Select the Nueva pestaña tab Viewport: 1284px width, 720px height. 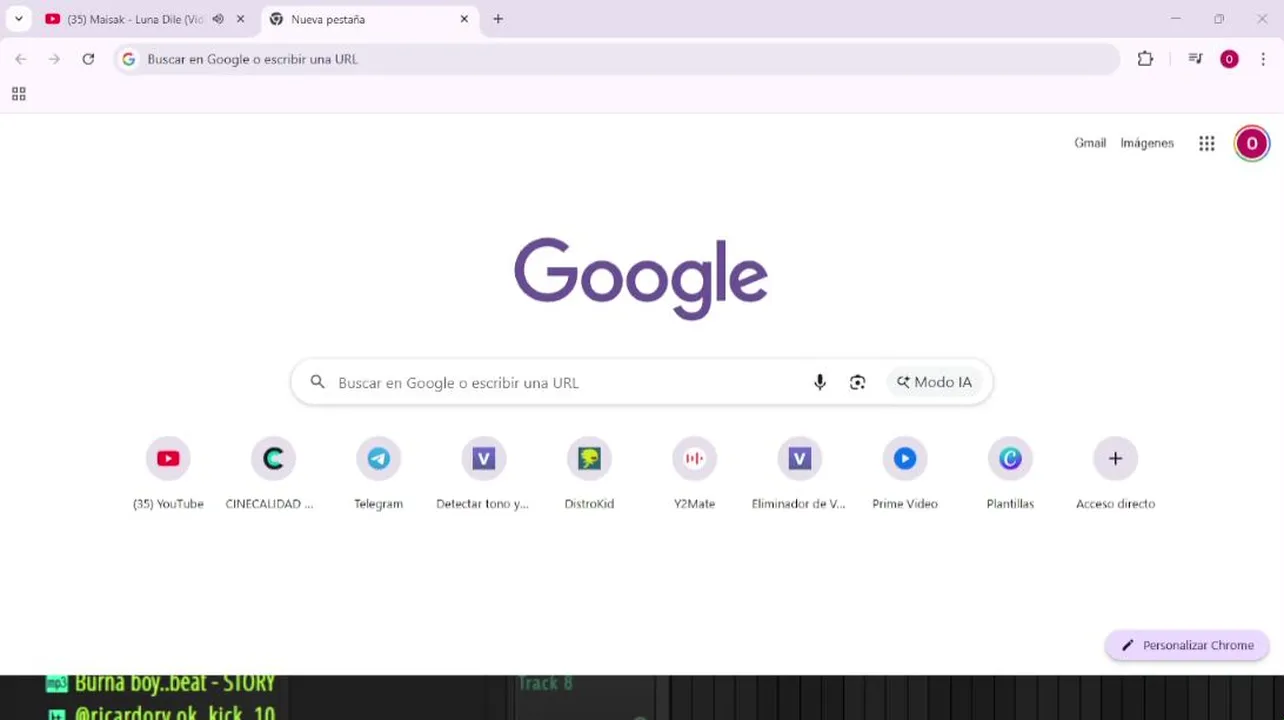[369, 19]
